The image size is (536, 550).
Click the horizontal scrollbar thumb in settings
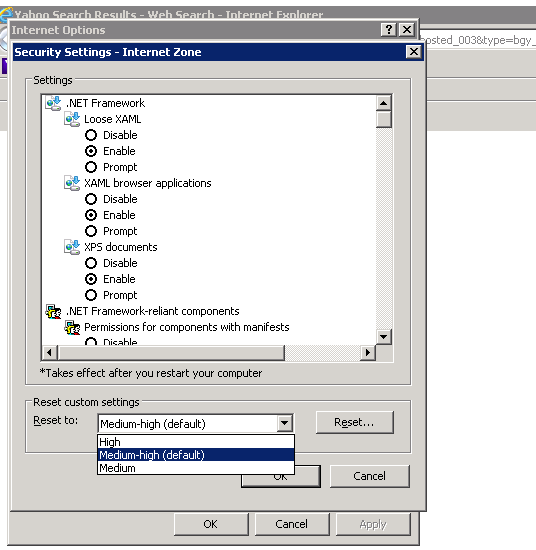coord(171,353)
